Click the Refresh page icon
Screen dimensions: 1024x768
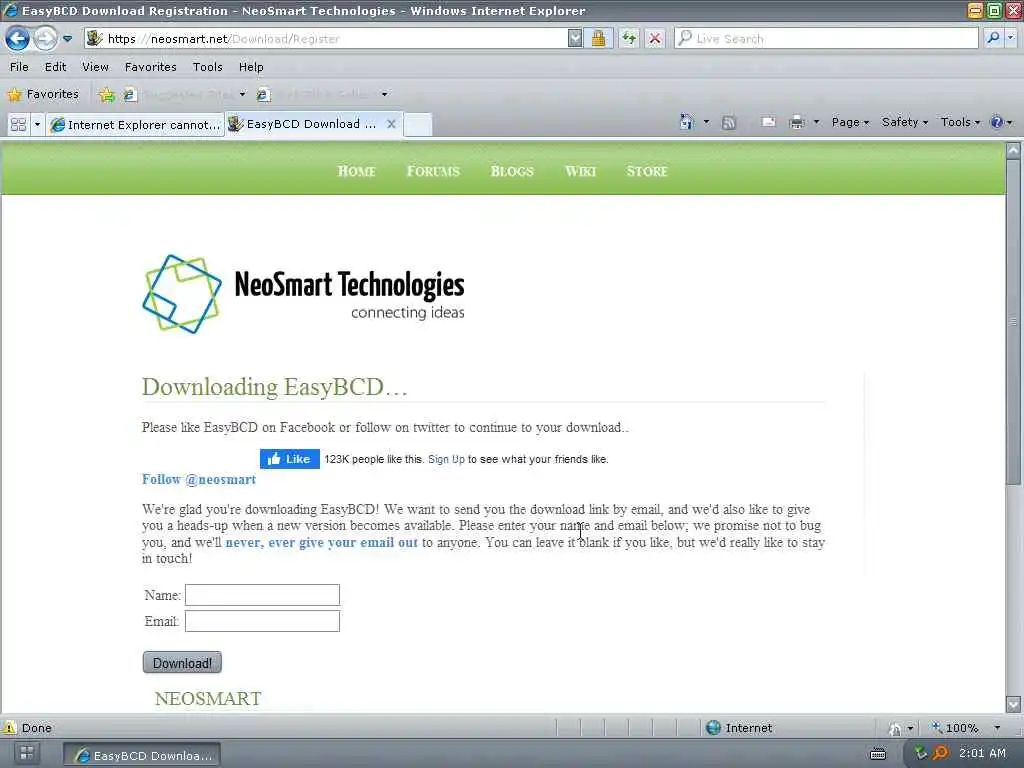pos(629,39)
